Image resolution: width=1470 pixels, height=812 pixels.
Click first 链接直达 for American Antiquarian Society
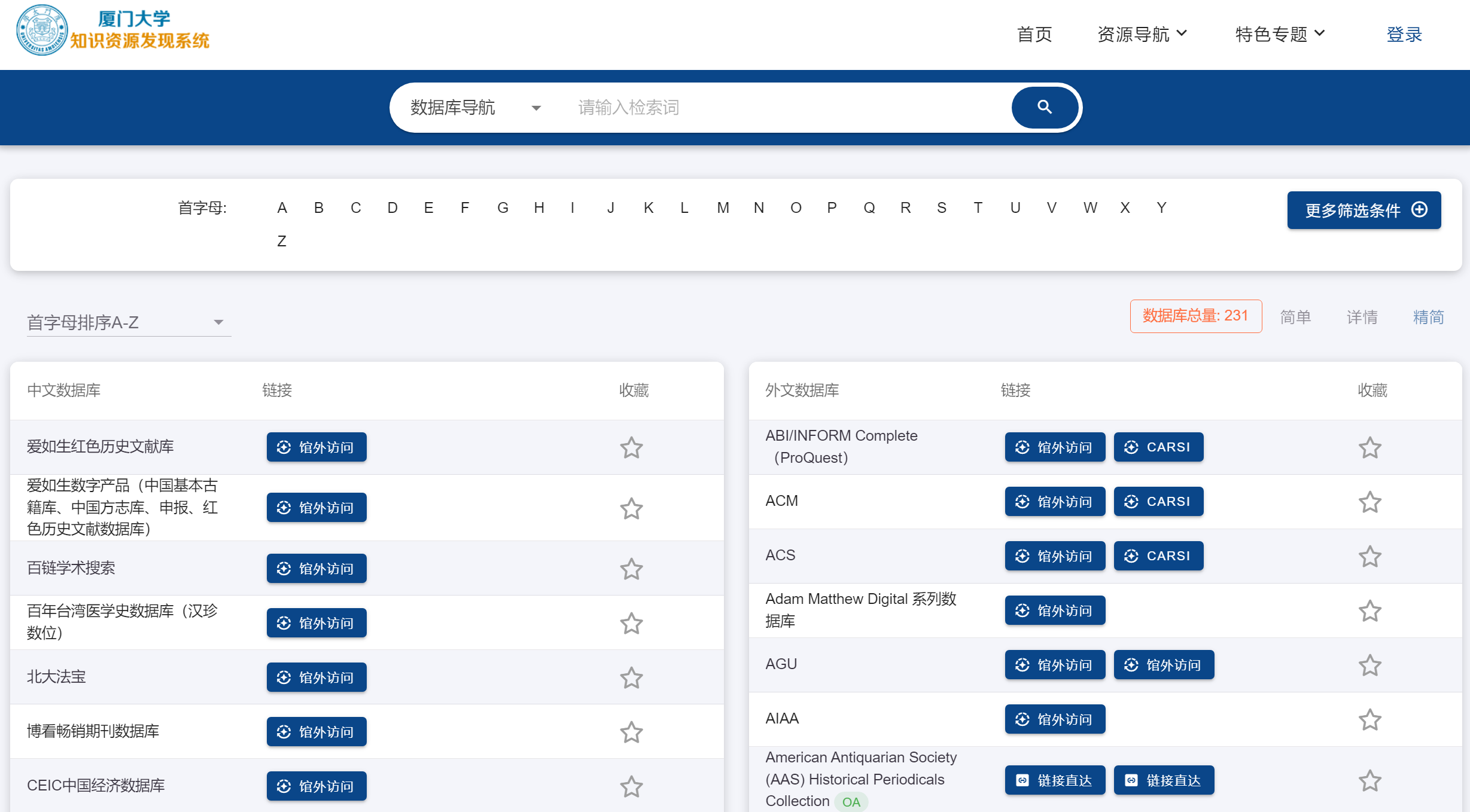1054,780
